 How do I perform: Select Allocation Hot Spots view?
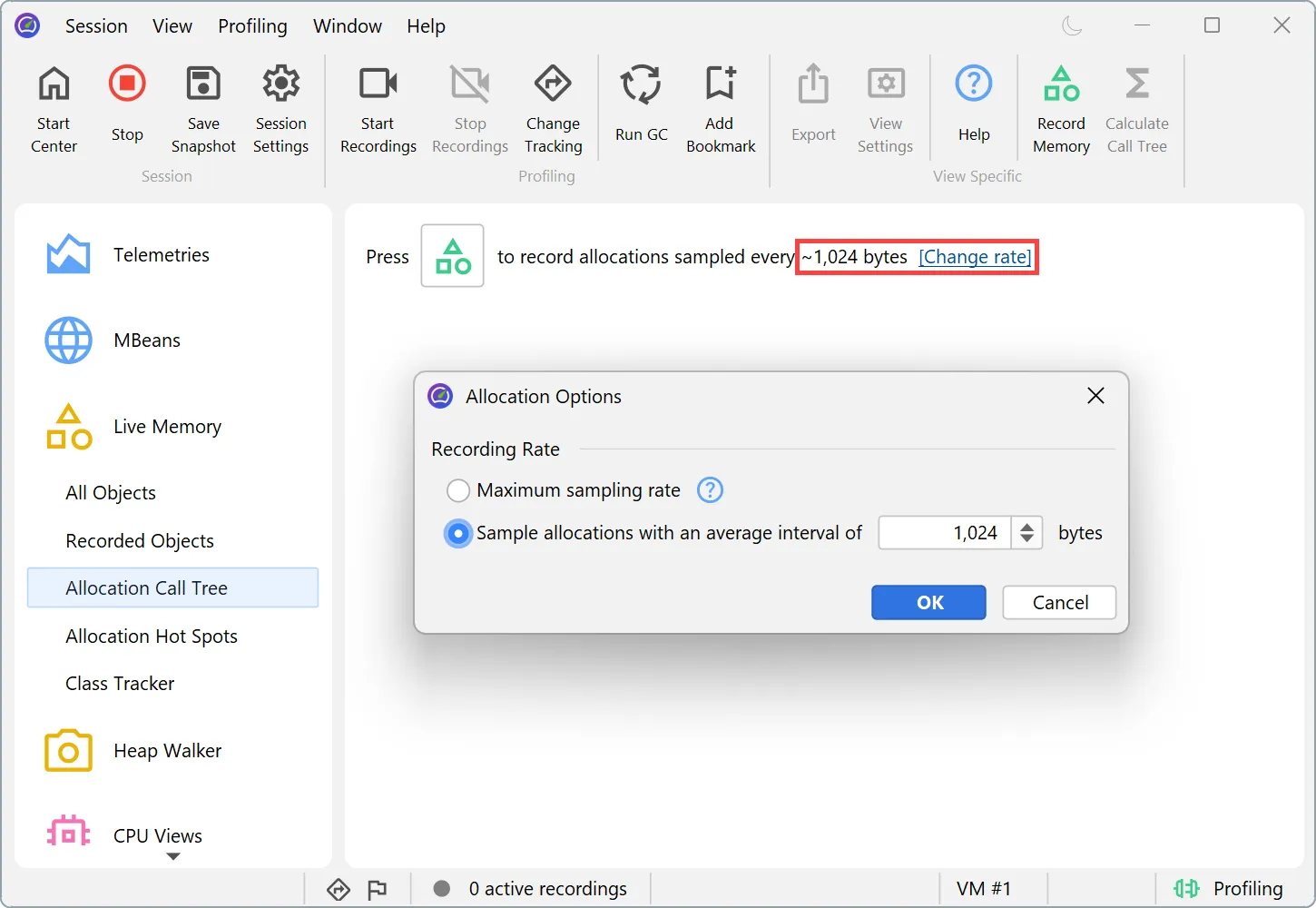[152, 637]
